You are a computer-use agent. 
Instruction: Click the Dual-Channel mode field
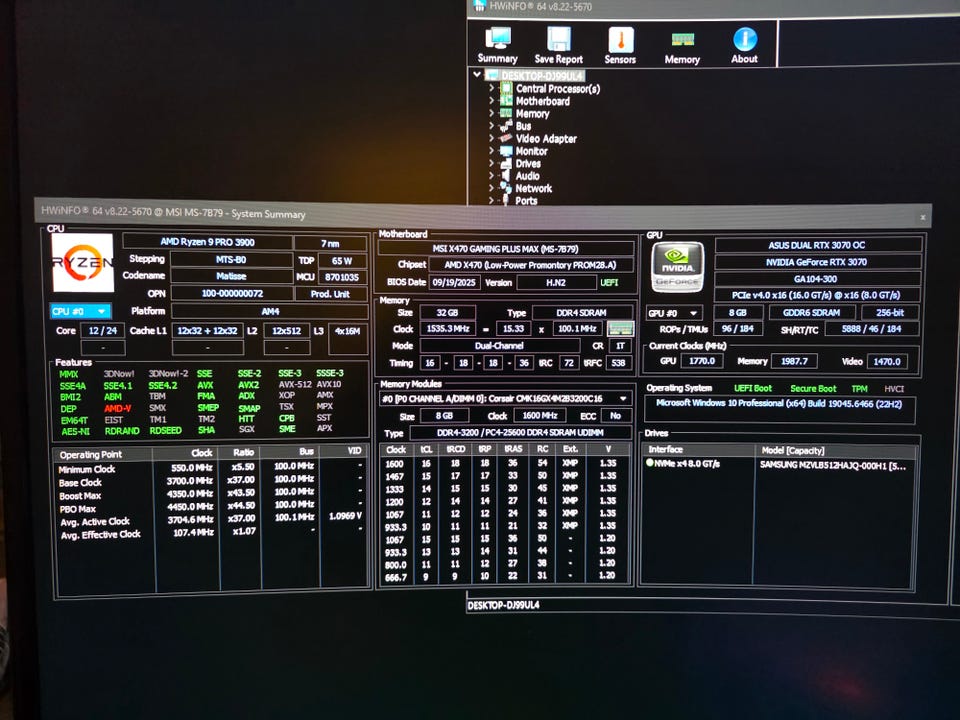point(499,345)
